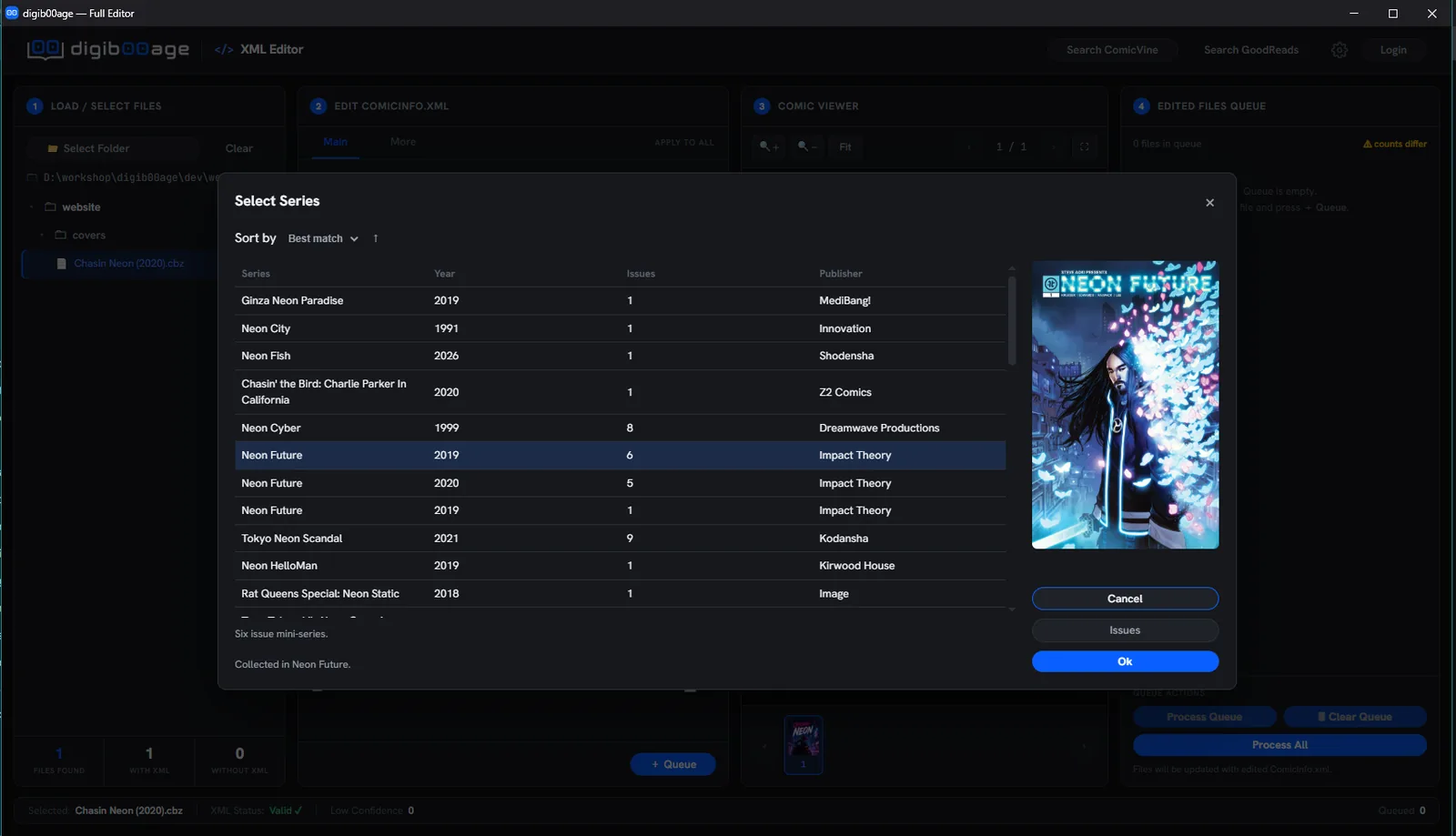Screen dimensions: 1456x836
Task: Select the Neon Fish series row
Action: 620,356
